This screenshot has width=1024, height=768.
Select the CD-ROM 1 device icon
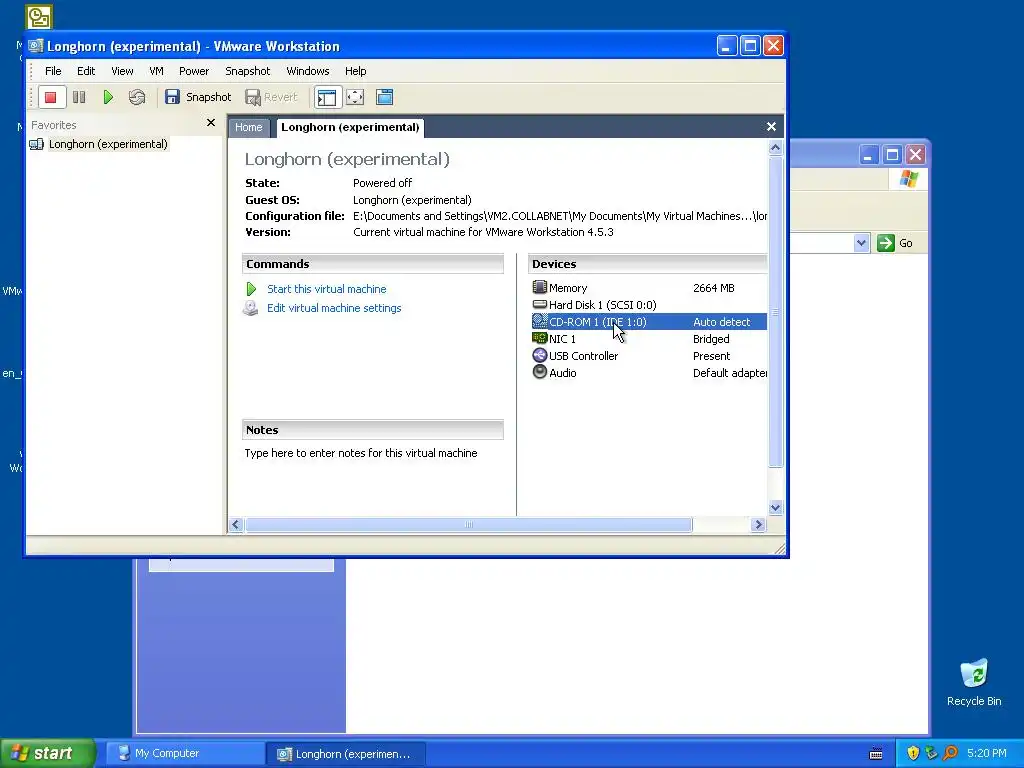click(539, 321)
